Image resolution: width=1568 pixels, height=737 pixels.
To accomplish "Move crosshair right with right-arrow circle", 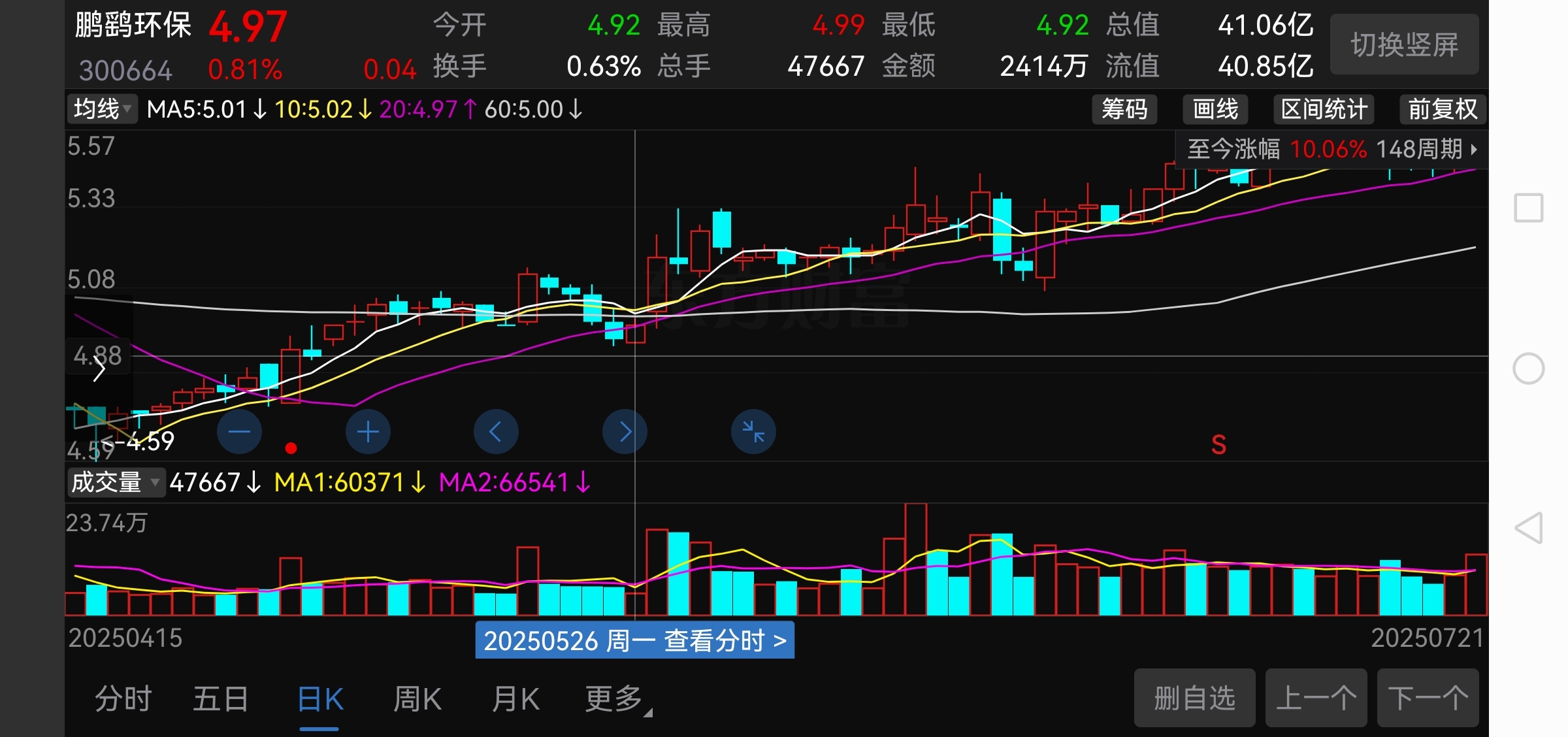I will point(625,431).
